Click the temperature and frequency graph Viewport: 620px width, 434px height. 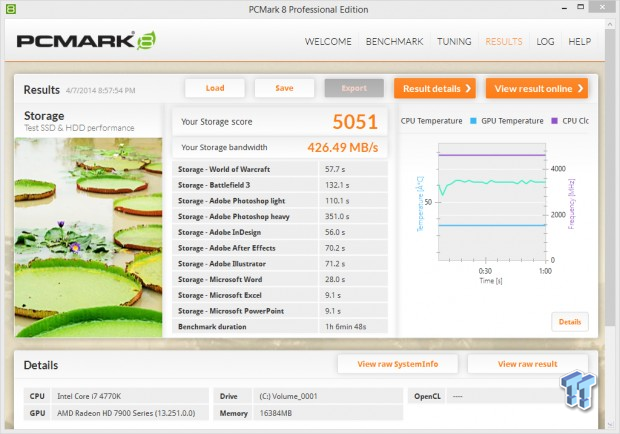click(x=492, y=202)
